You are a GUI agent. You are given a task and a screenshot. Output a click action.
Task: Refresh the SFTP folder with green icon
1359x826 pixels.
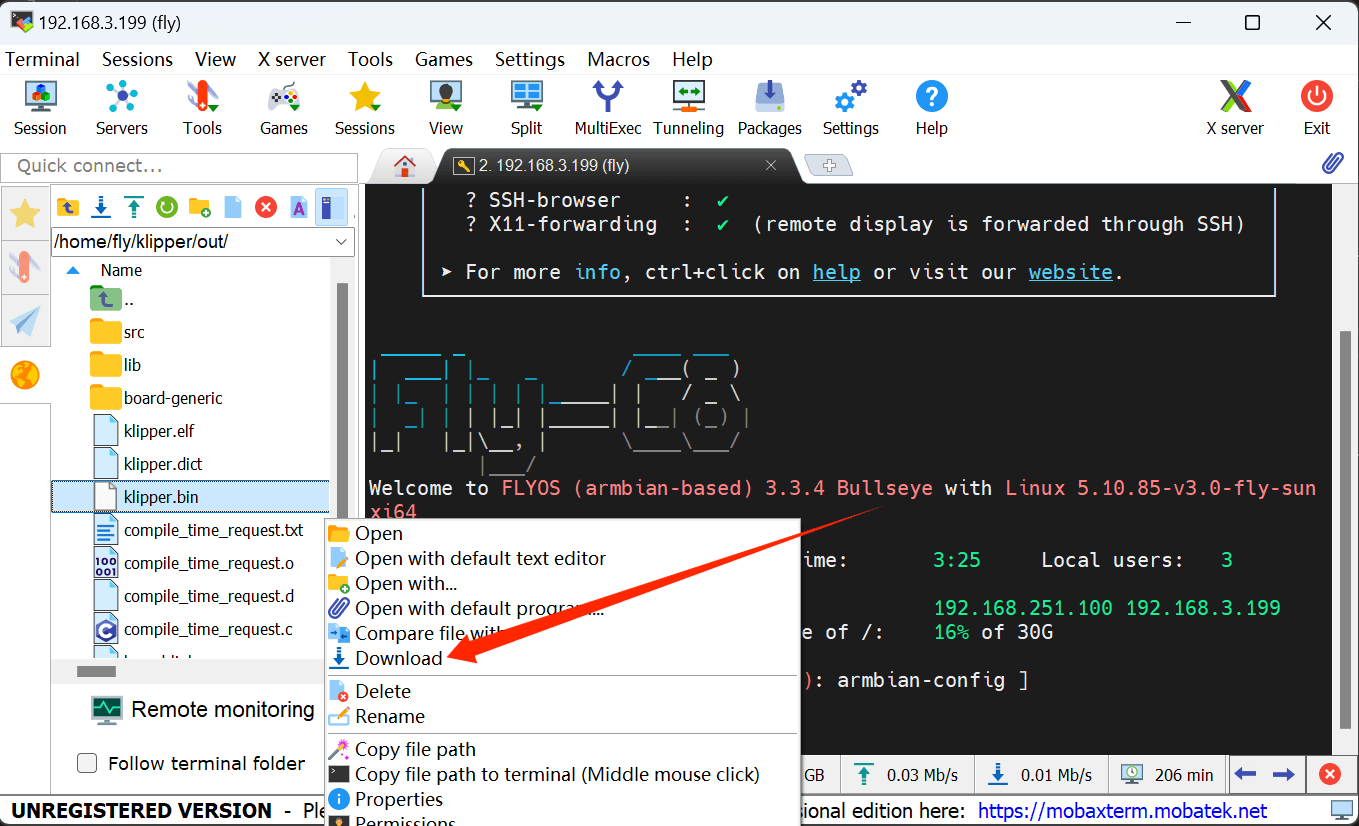click(167, 207)
